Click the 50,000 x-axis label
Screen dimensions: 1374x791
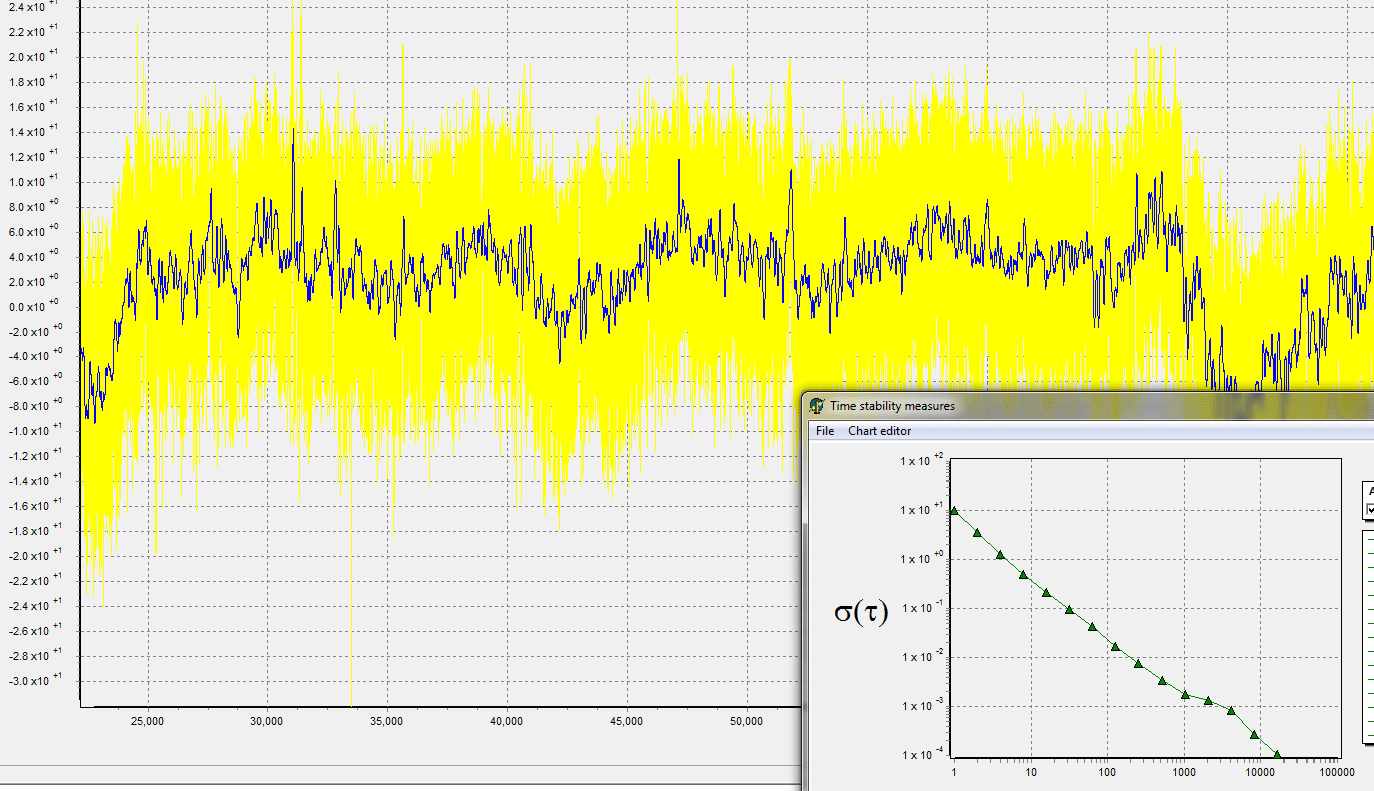coord(747,721)
